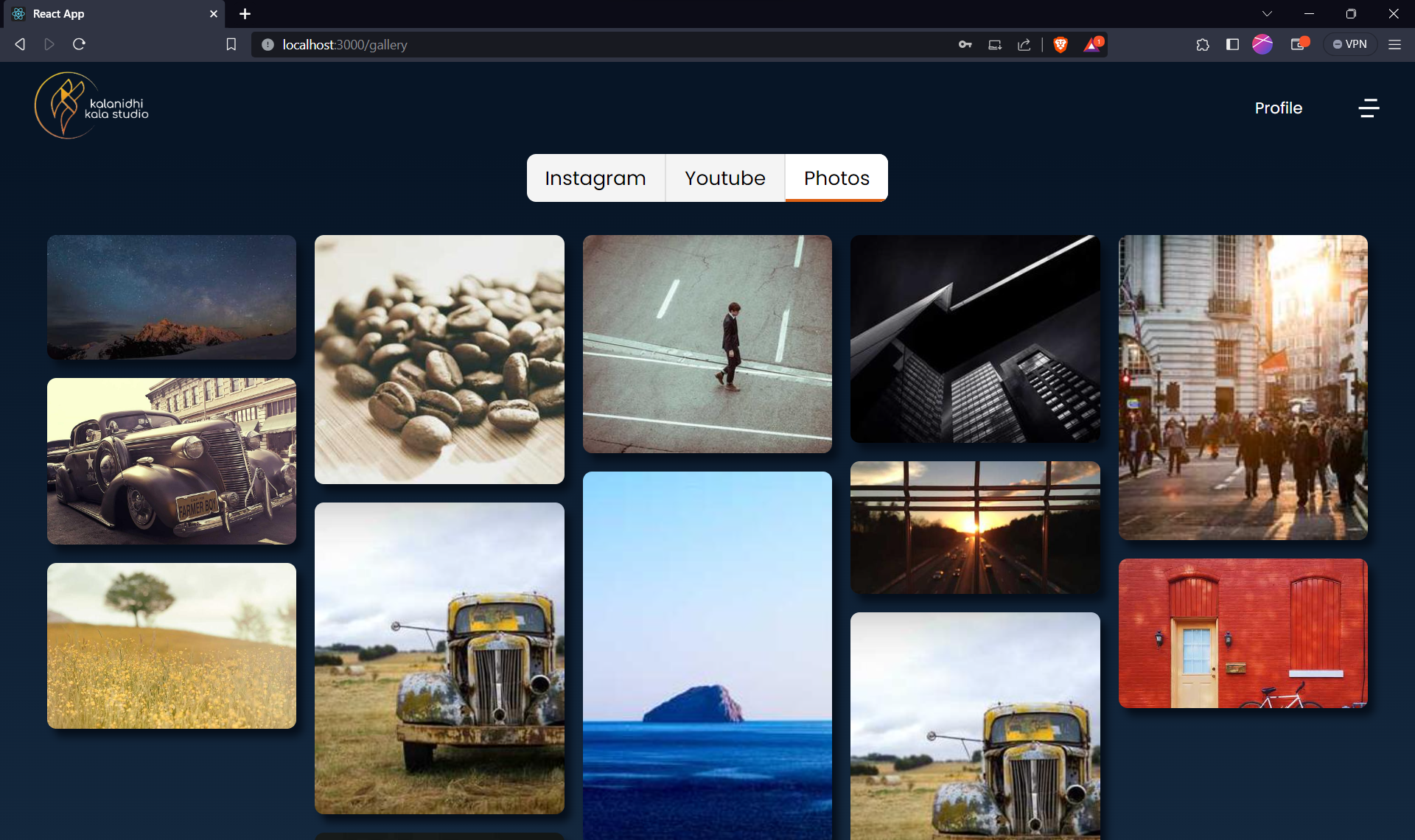Image resolution: width=1415 pixels, height=840 pixels.
Task: Bookmark this page with the bookmark icon
Action: click(x=231, y=45)
